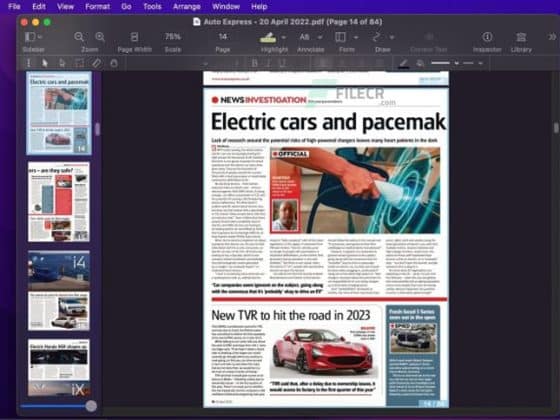Select the Draw tool
The height and width of the screenshot is (420, 560).
376,37
